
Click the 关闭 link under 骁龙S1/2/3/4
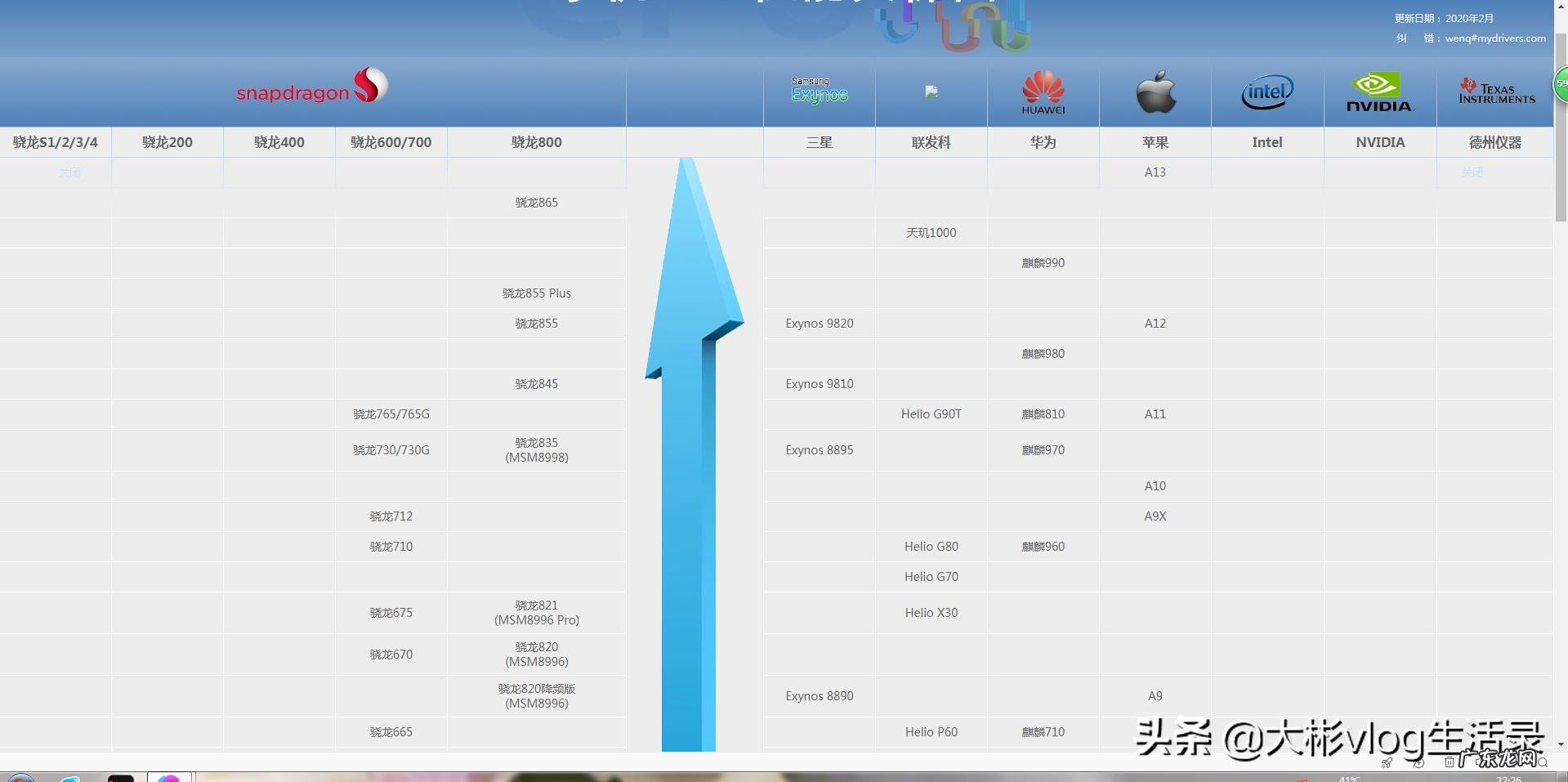coord(69,172)
